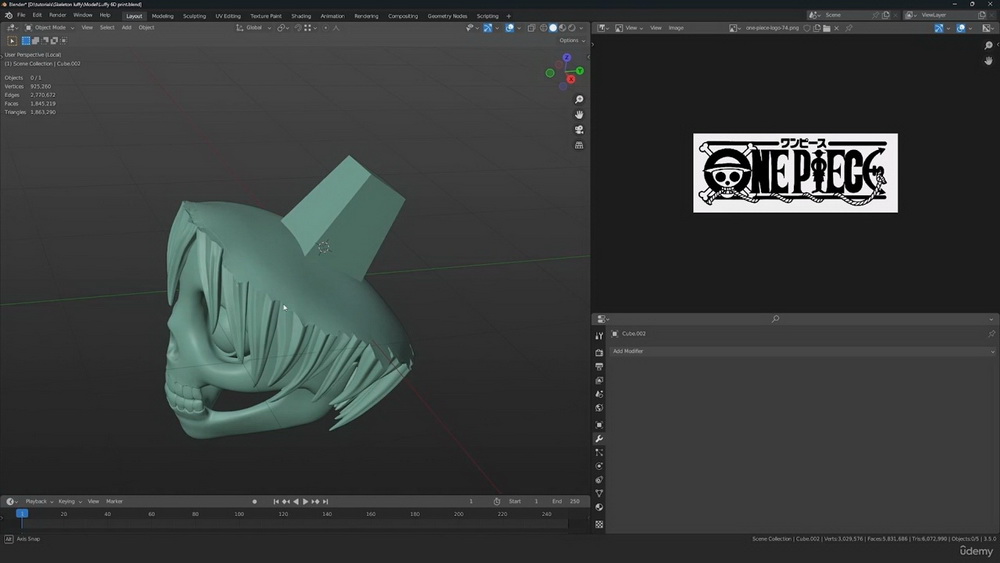Toggle the camera view icon in viewport

click(x=579, y=129)
